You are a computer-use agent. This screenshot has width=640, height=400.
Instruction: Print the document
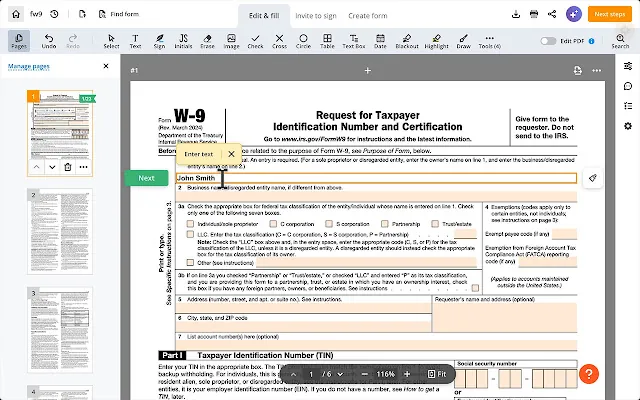point(534,14)
